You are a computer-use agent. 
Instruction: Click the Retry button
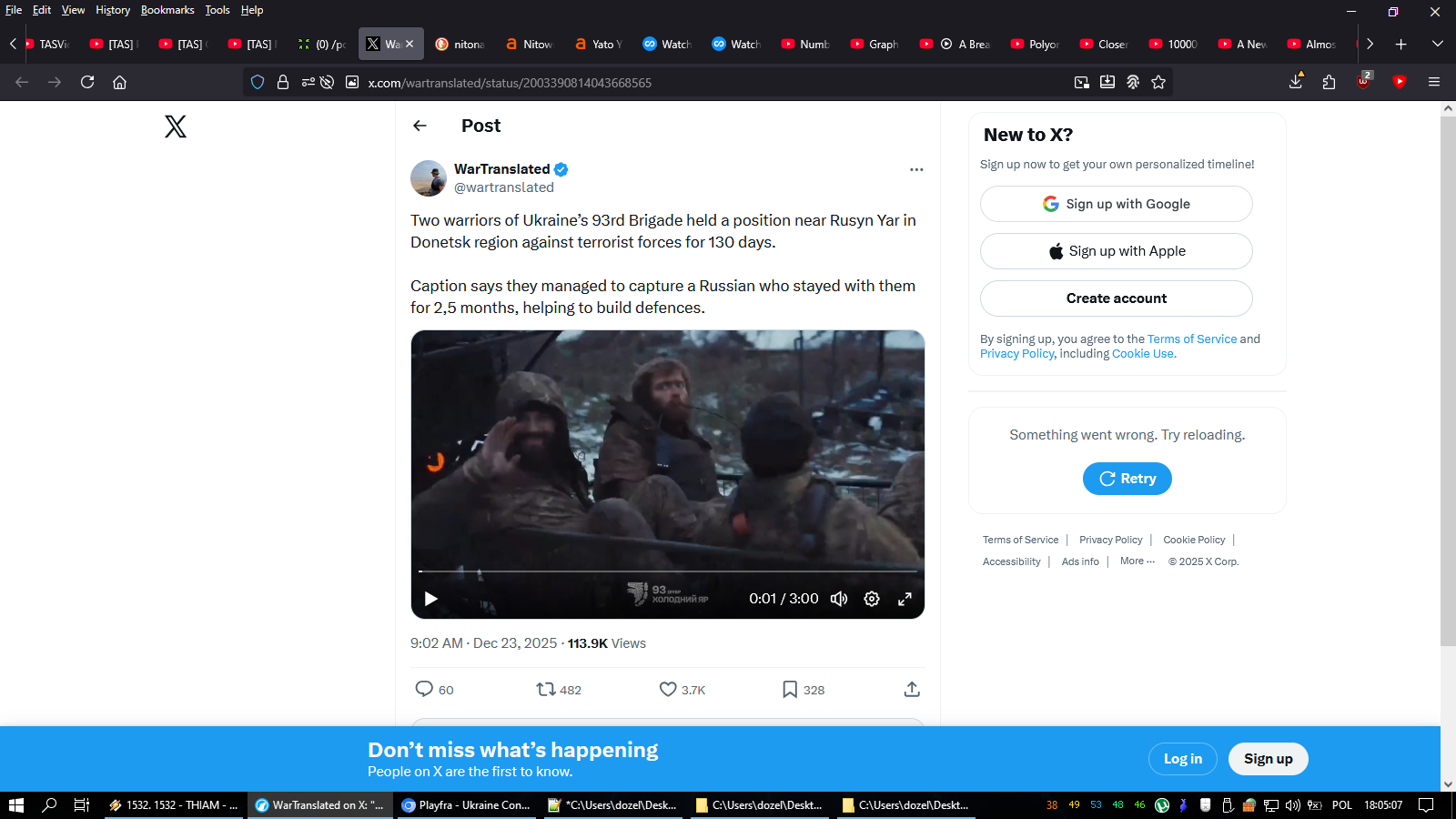pos(1127,479)
